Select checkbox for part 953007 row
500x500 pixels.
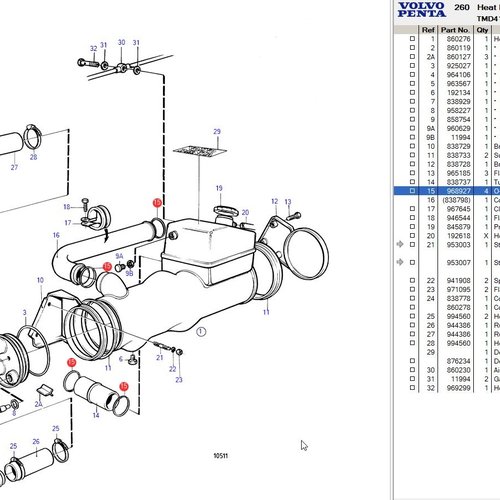(x=412, y=262)
